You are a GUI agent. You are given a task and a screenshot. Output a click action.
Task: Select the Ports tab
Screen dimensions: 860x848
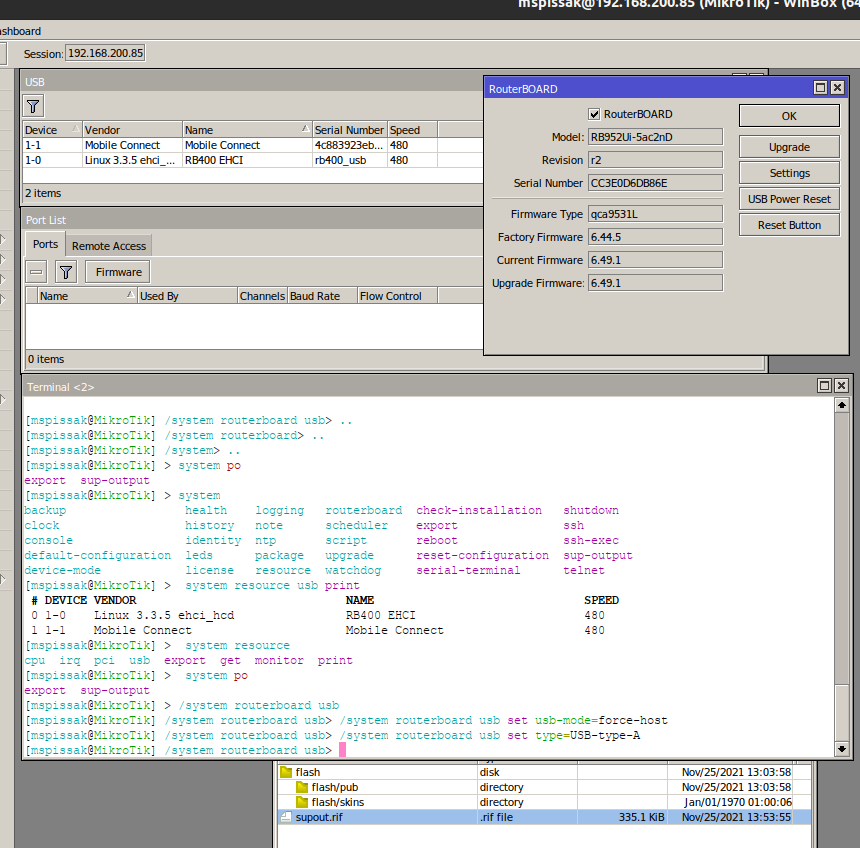(x=44, y=243)
